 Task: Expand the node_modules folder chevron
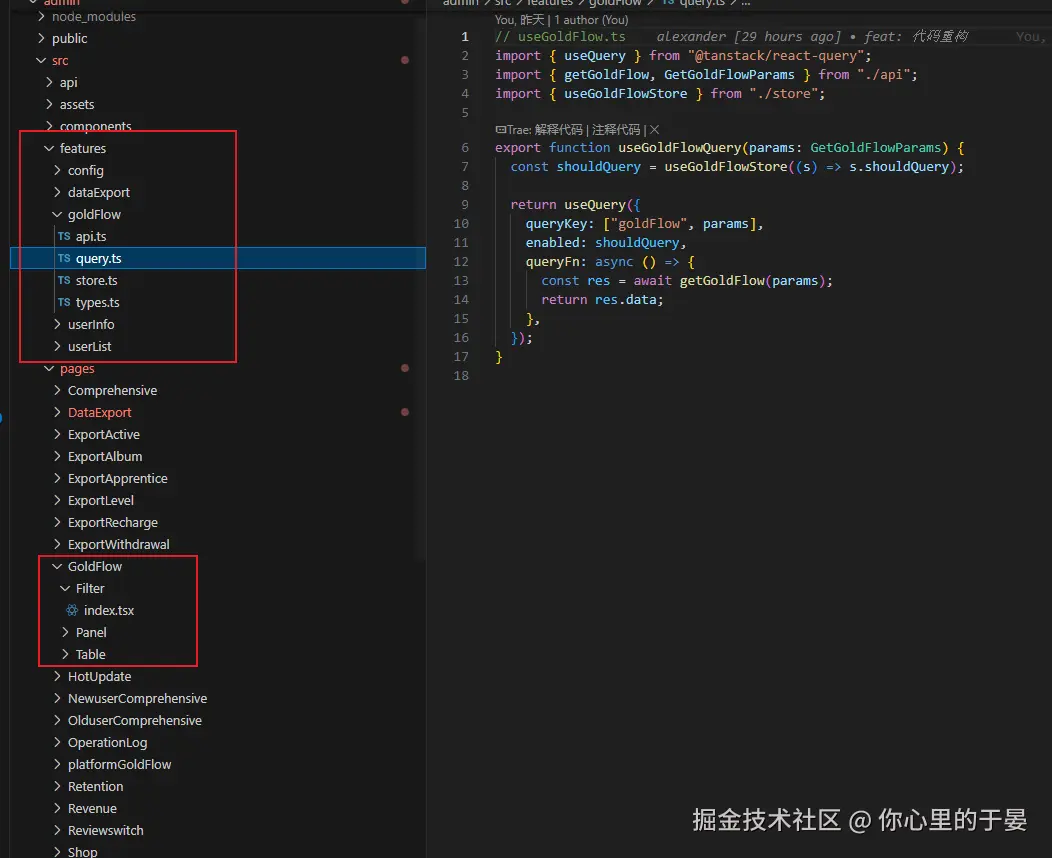pyautogui.click(x=42, y=16)
